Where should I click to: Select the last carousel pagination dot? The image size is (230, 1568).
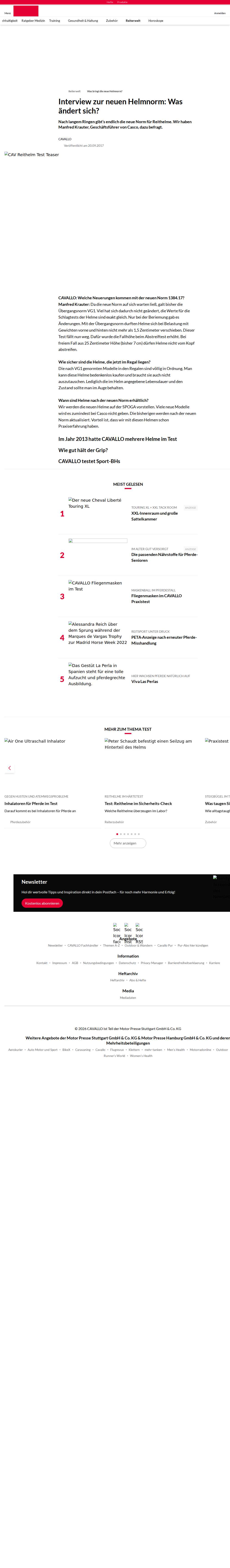tap(139, 834)
